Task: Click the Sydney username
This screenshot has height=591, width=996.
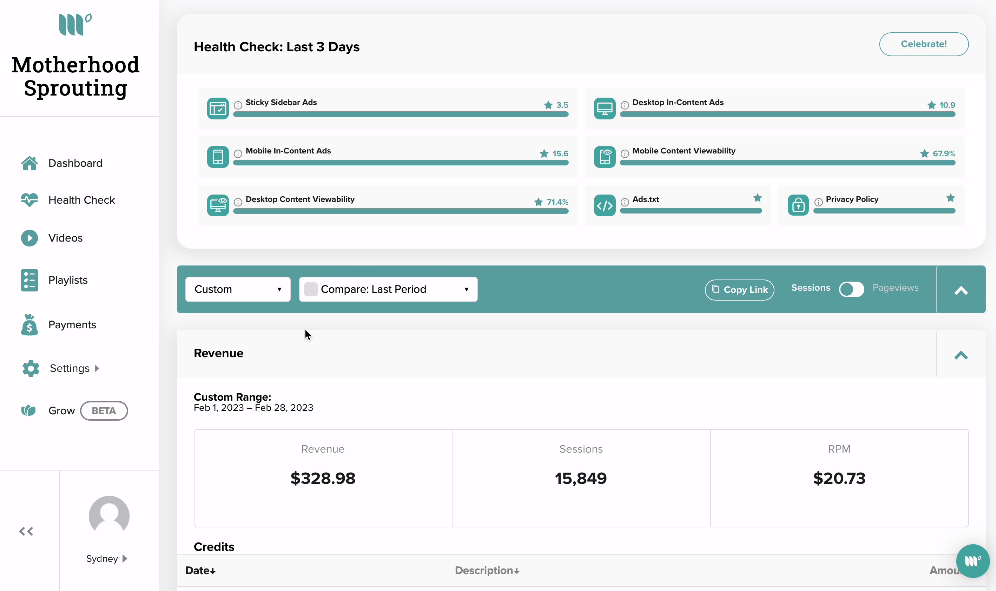Action: click(x=102, y=559)
